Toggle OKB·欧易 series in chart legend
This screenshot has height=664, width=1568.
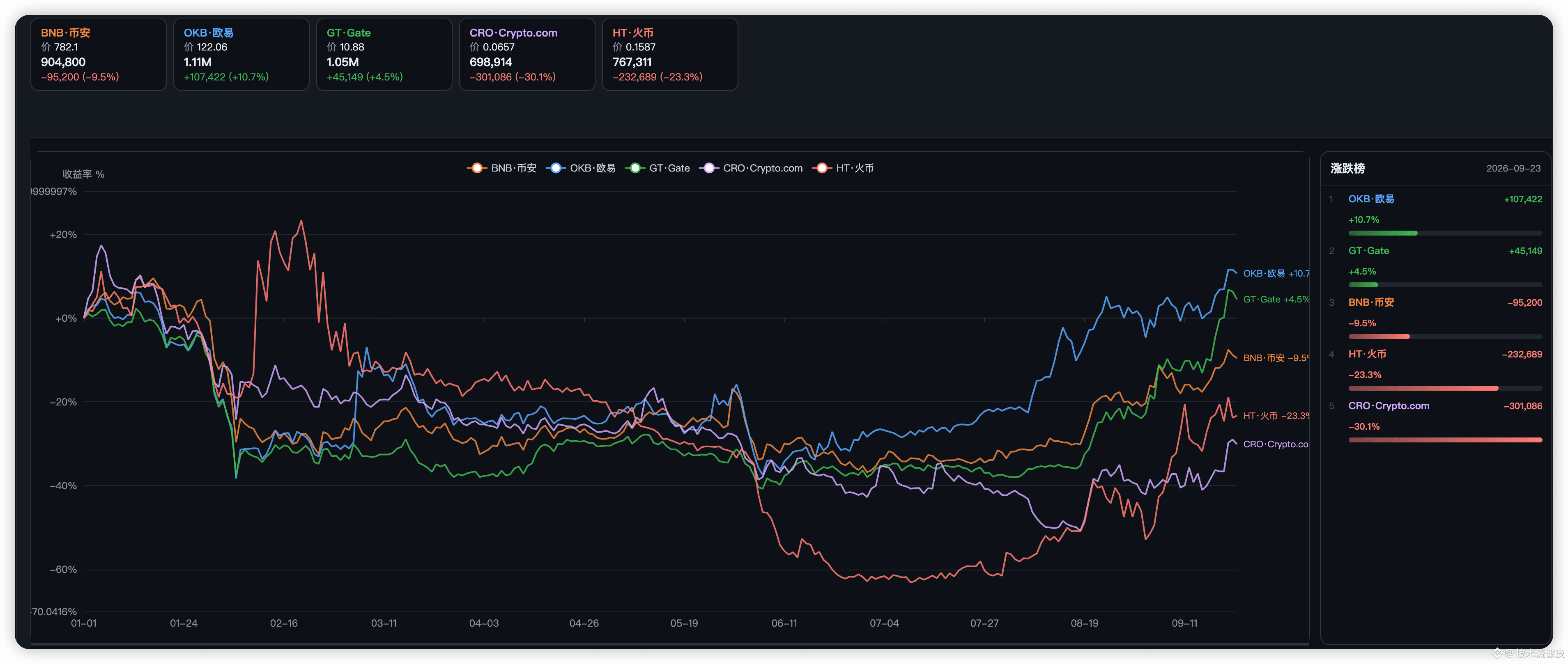click(581, 168)
